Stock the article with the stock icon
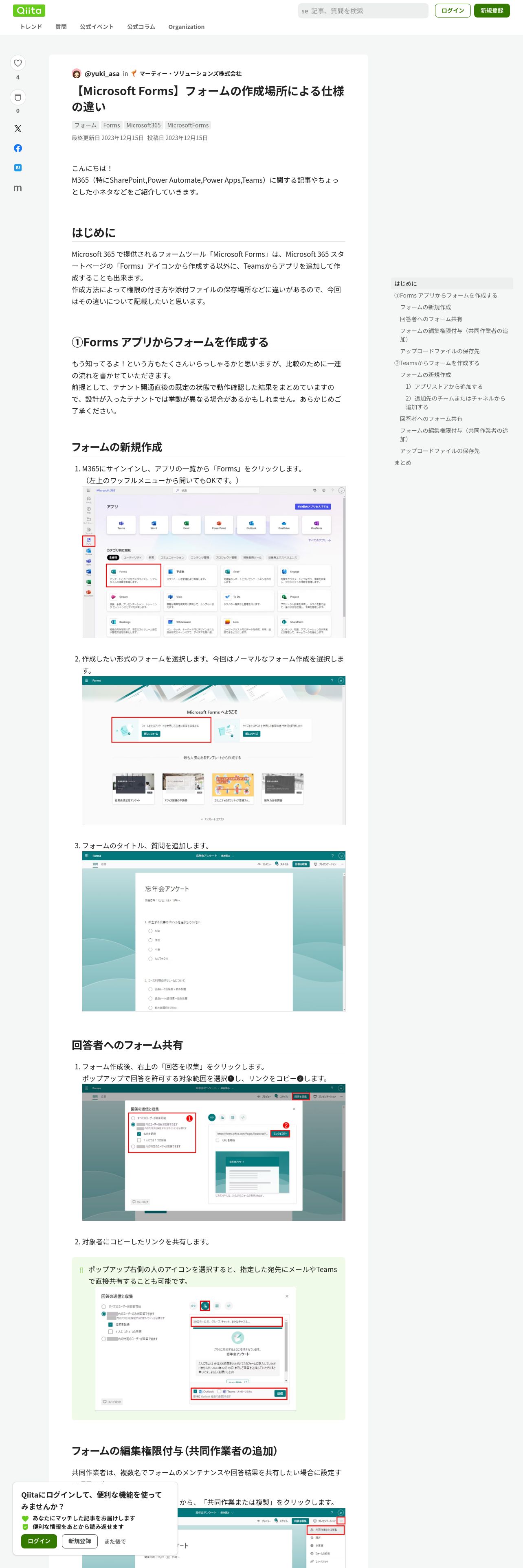The width and height of the screenshot is (523, 1568). click(18, 97)
